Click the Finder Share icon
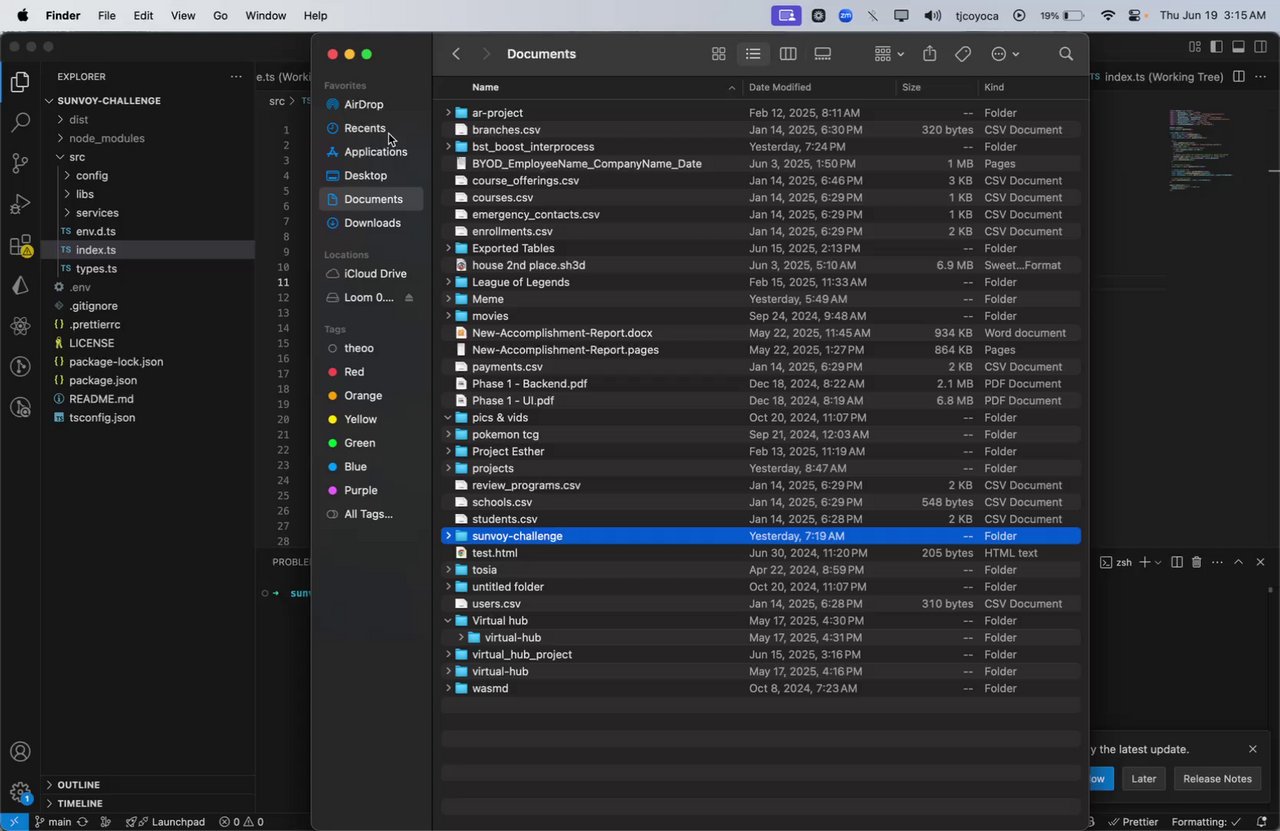 (x=930, y=54)
